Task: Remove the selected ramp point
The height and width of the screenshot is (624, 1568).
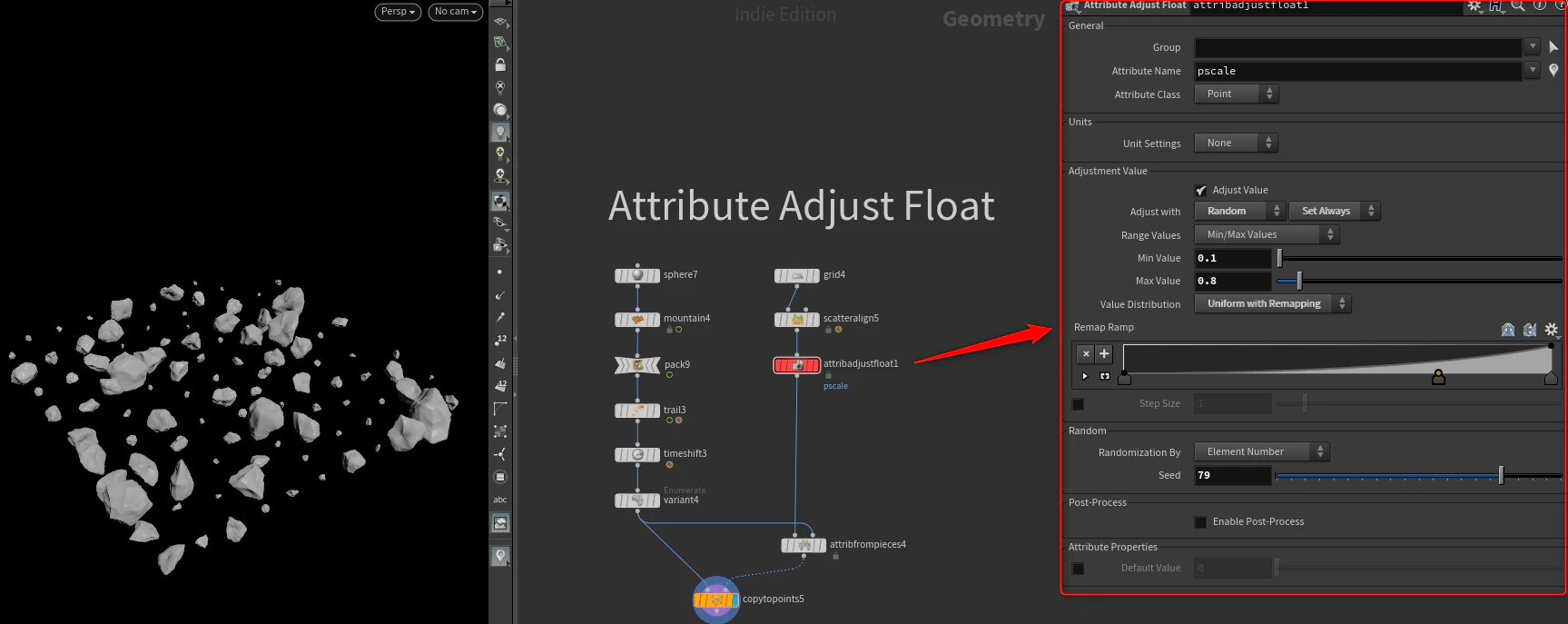Action: [1086, 354]
